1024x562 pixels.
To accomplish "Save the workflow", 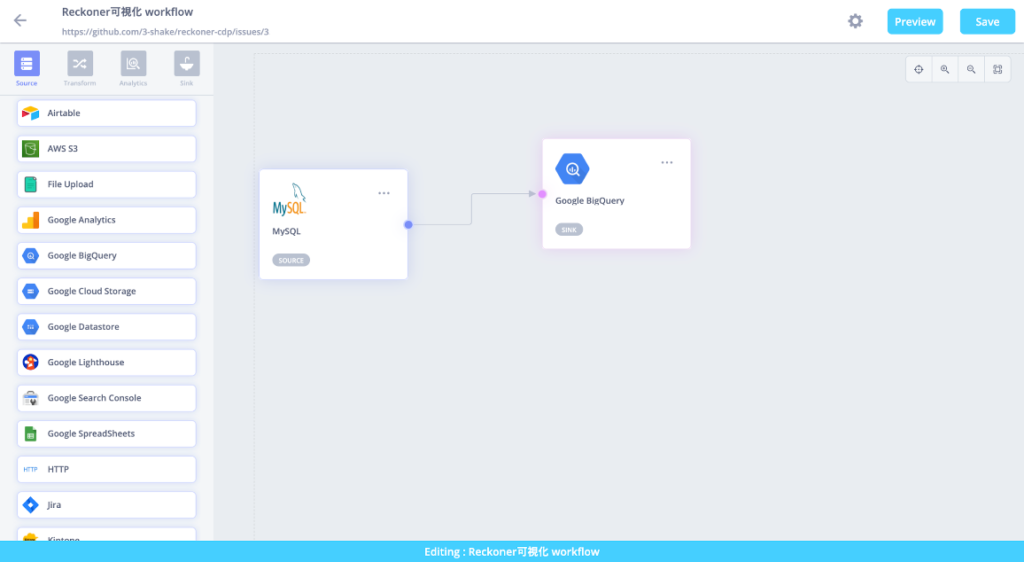I will point(987,22).
